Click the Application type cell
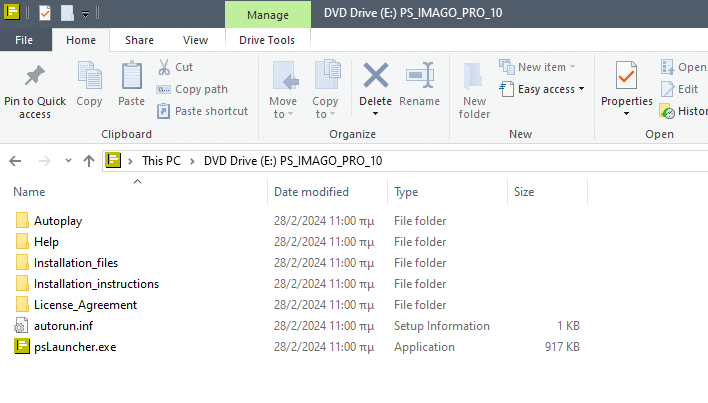Screen dimensions: 708x403 pyautogui.click(x=424, y=347)
